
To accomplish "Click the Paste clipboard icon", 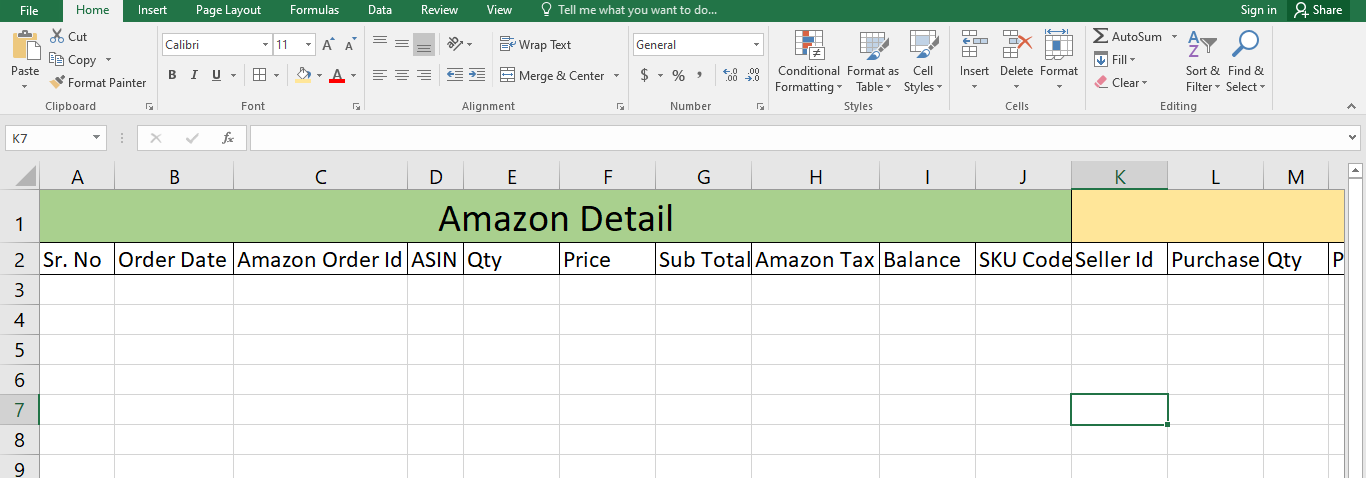I will pyautogui.click(x=25, y=47).
